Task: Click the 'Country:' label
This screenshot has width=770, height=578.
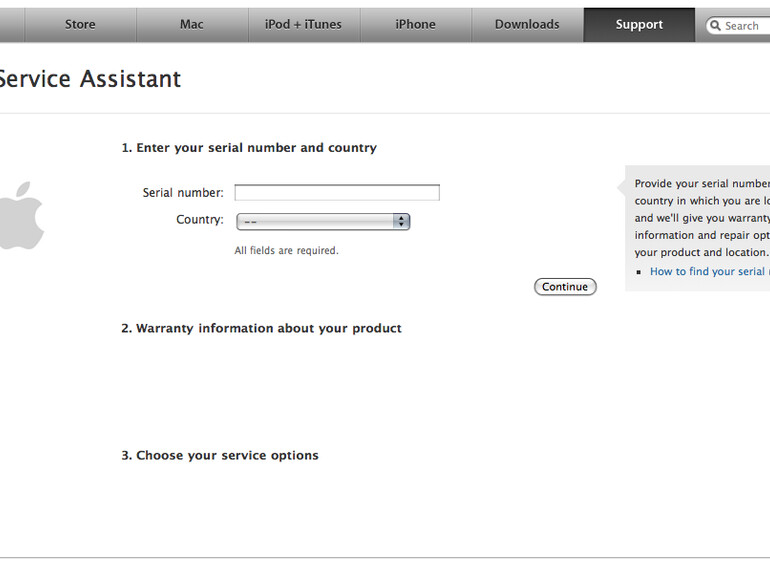Action: coord(200,220)
